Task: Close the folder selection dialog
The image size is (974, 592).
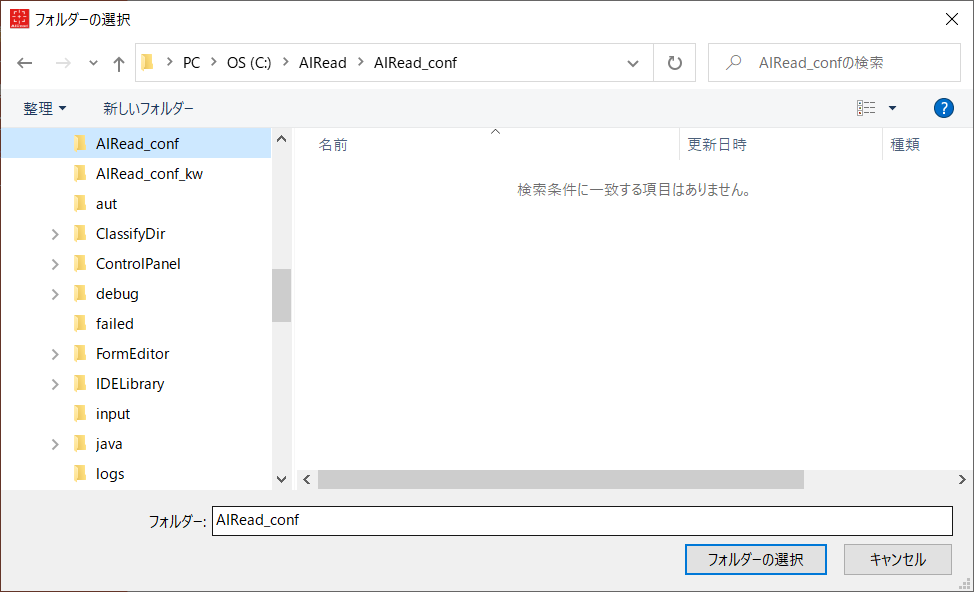Action: pyautogui.click(x=952, y=19)
